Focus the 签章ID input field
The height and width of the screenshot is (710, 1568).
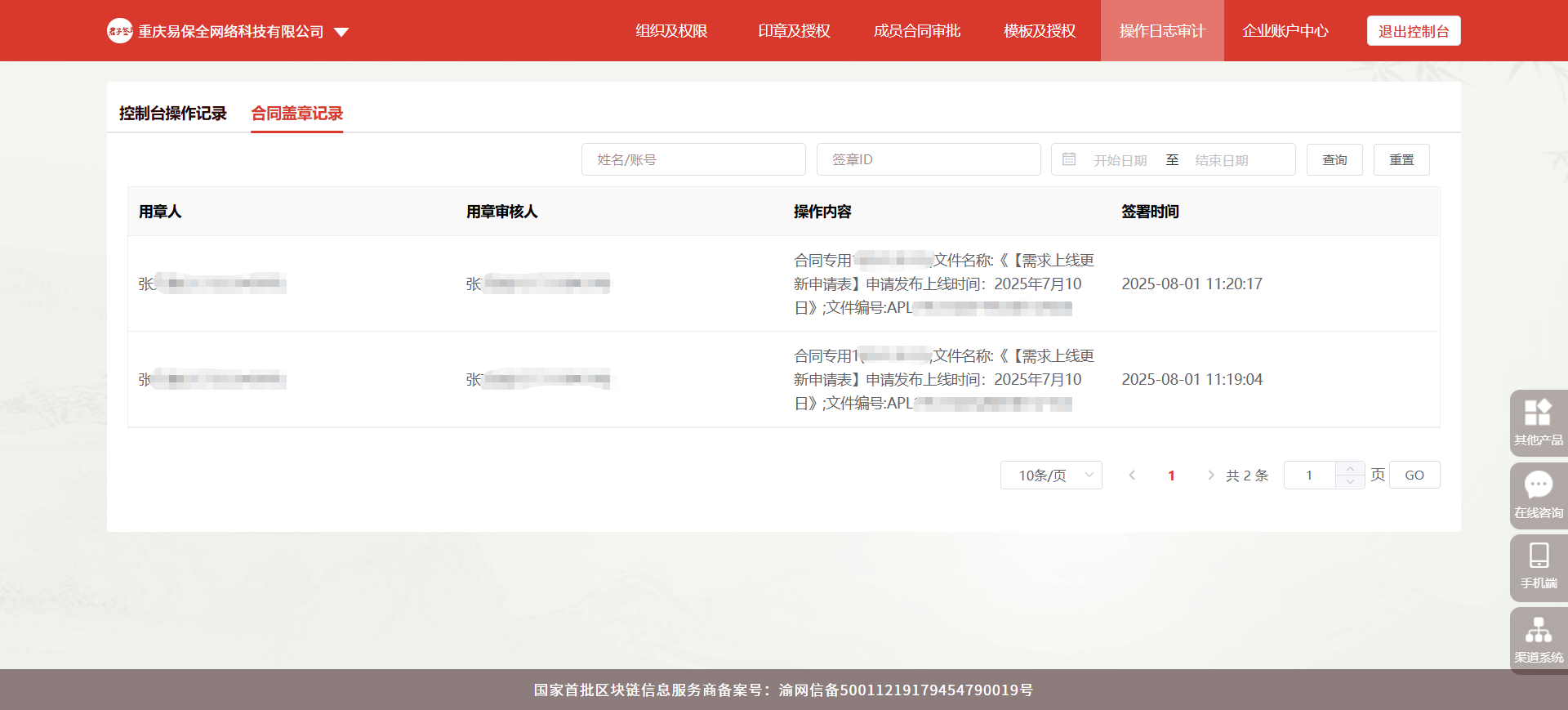929,159
